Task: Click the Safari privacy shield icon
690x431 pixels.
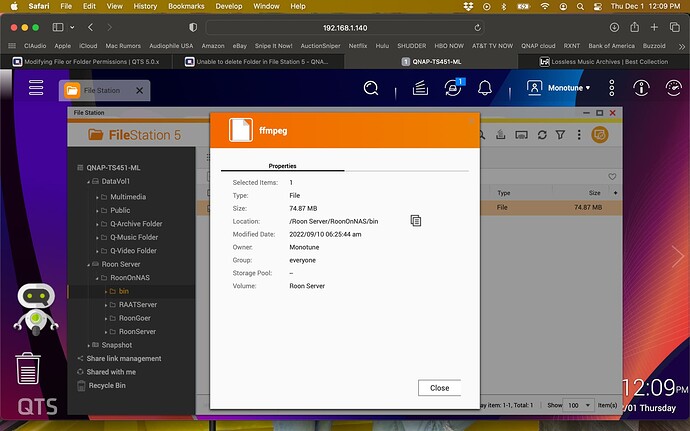Action: coord(193,27)
